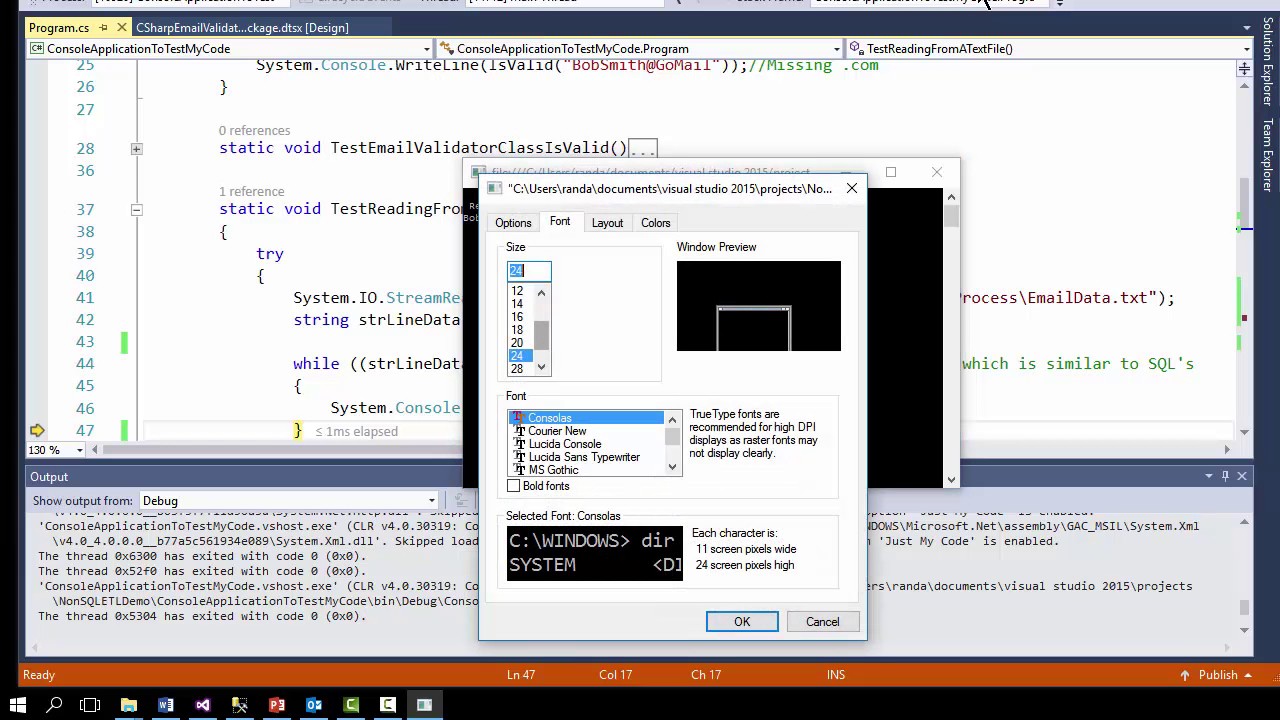Expand the TestEmailValidatorClassIsValid method outline
The width and height of the screenshot is (1280, 720).
pyautogui.click(x=136, y=148)
